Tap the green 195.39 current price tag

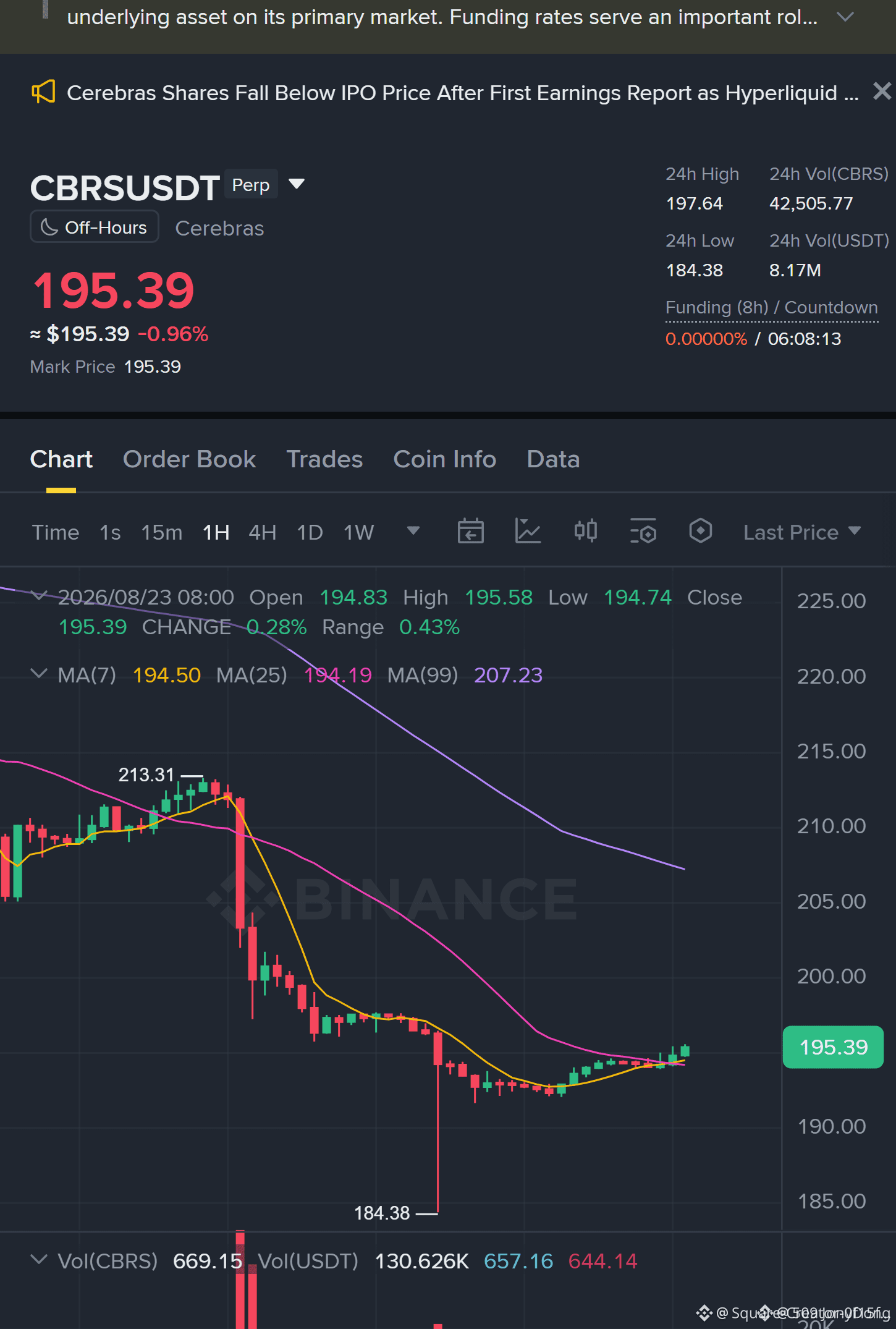click(833, 1047)
